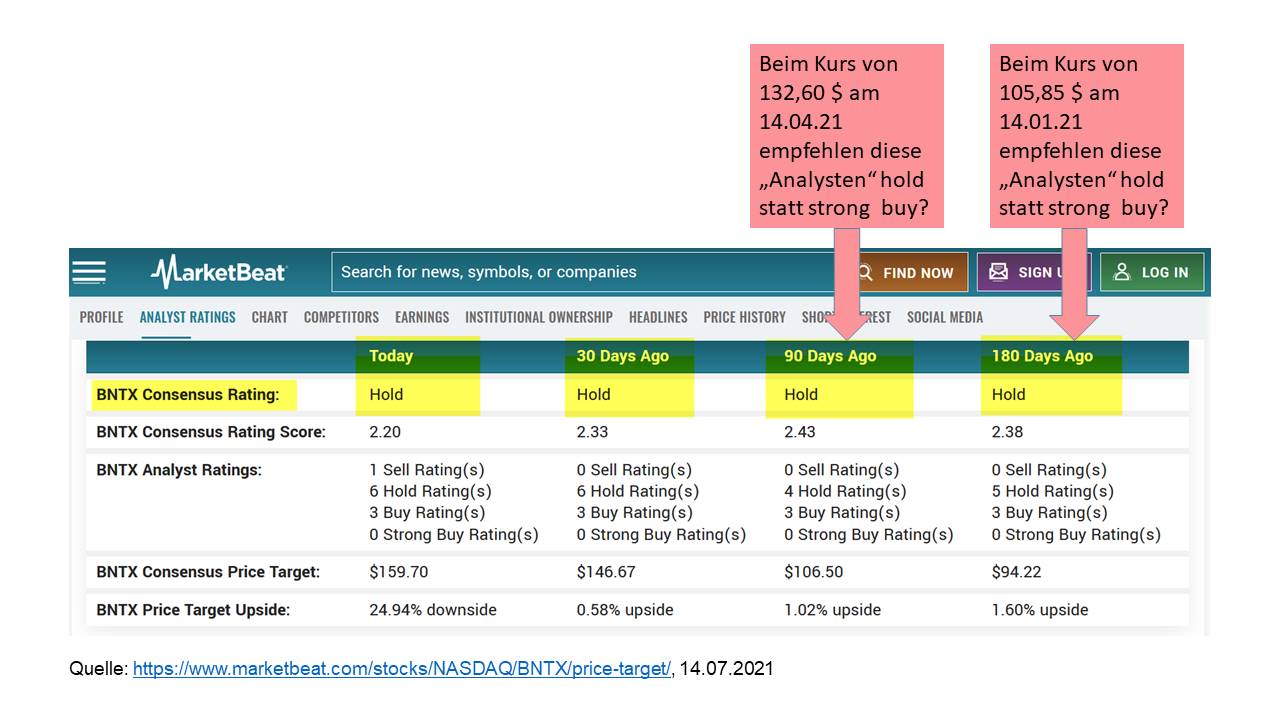Open the PRICE HISTORY tab
This screenshot has width=1280, height=720.
[x=745, y=317]
